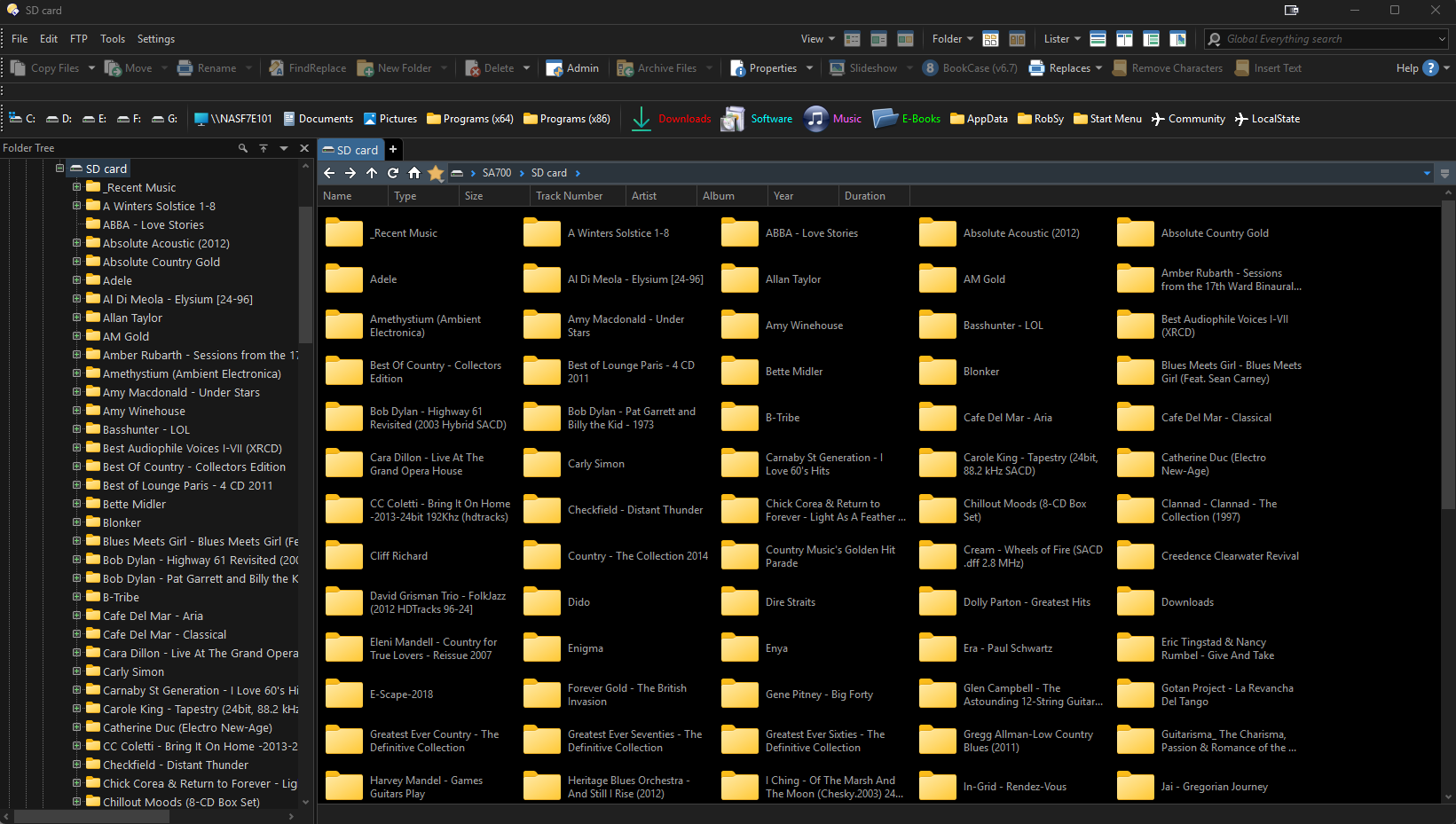Expand the Adele folder in tree

77,280
